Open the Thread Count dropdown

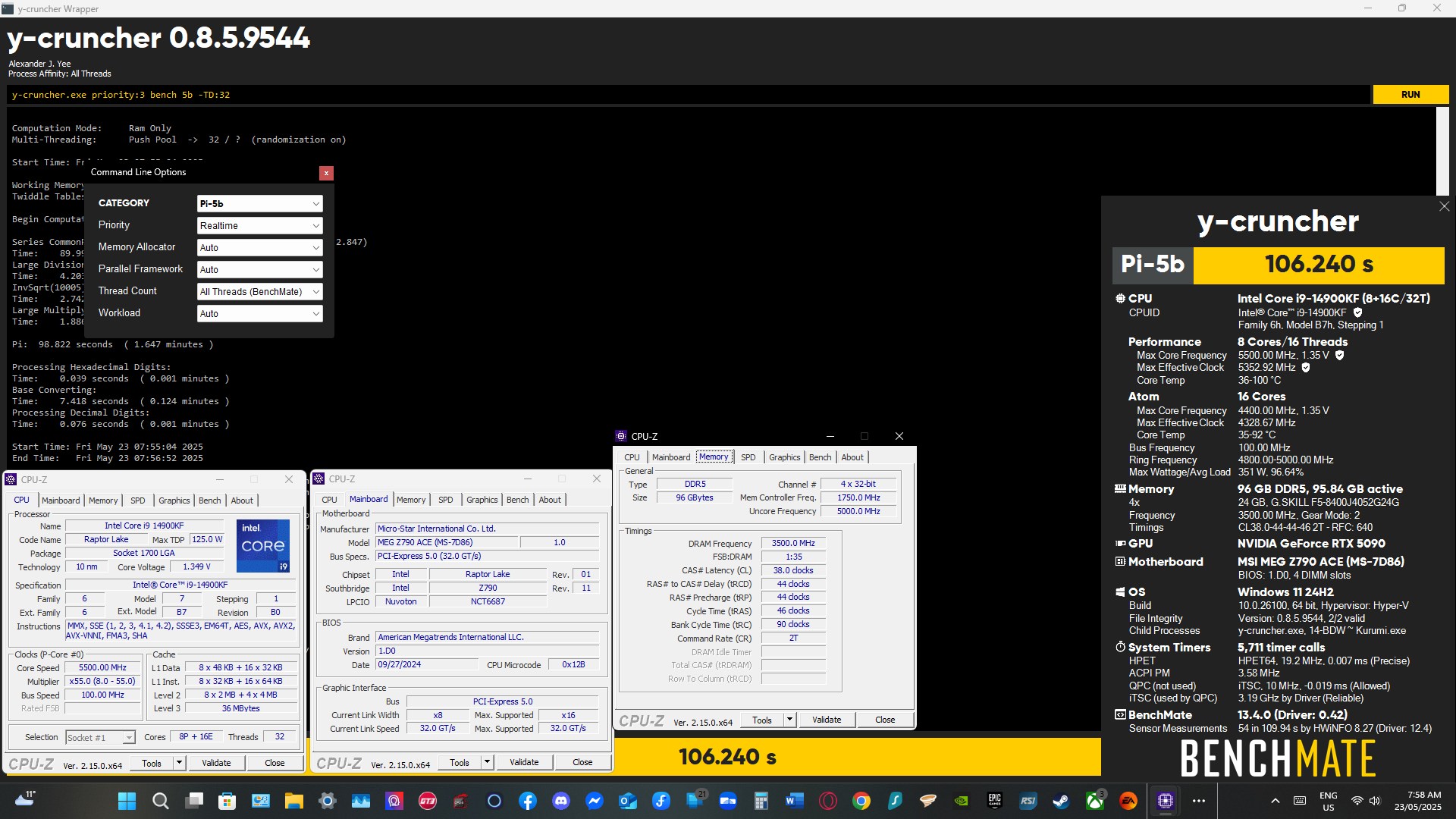(x=259, y=292)
